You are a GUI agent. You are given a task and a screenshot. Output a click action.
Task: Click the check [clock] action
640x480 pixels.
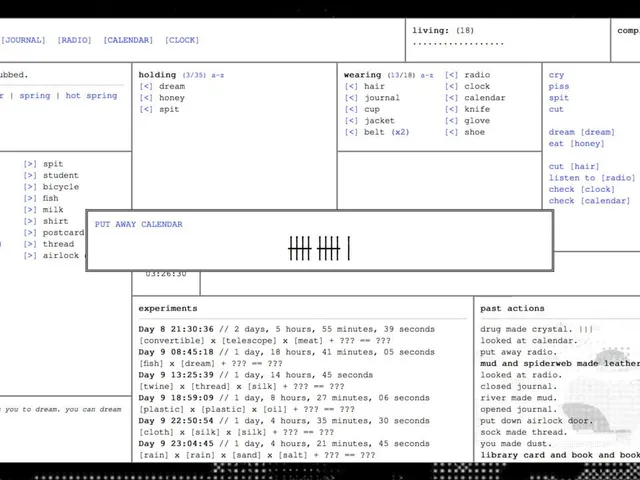[582, 189]
